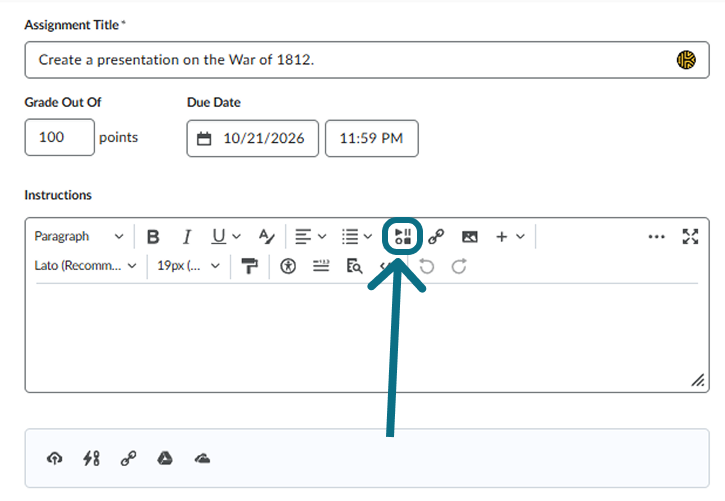Redo the last undone edit
725x501 pixels.
[x=459, y=266]
